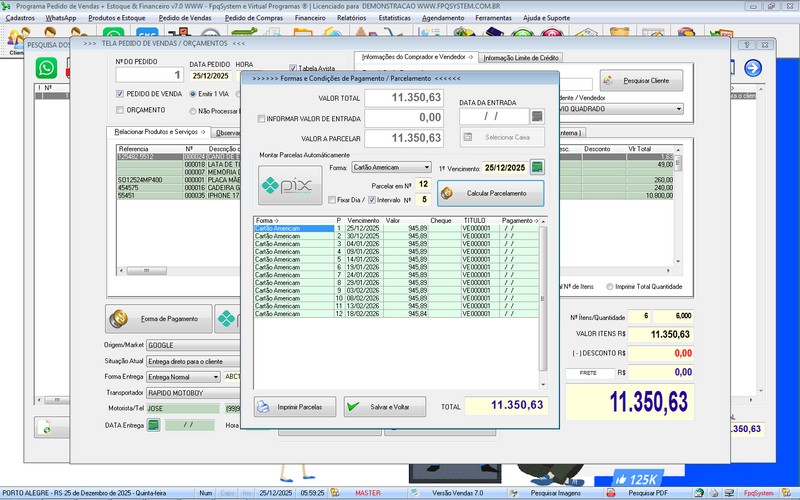The width and height of the screenshot is (800, 500).
Task: Open calendar icon beside 1º Vencimento date
Action: pyautogui.click(x=537, y=167)
